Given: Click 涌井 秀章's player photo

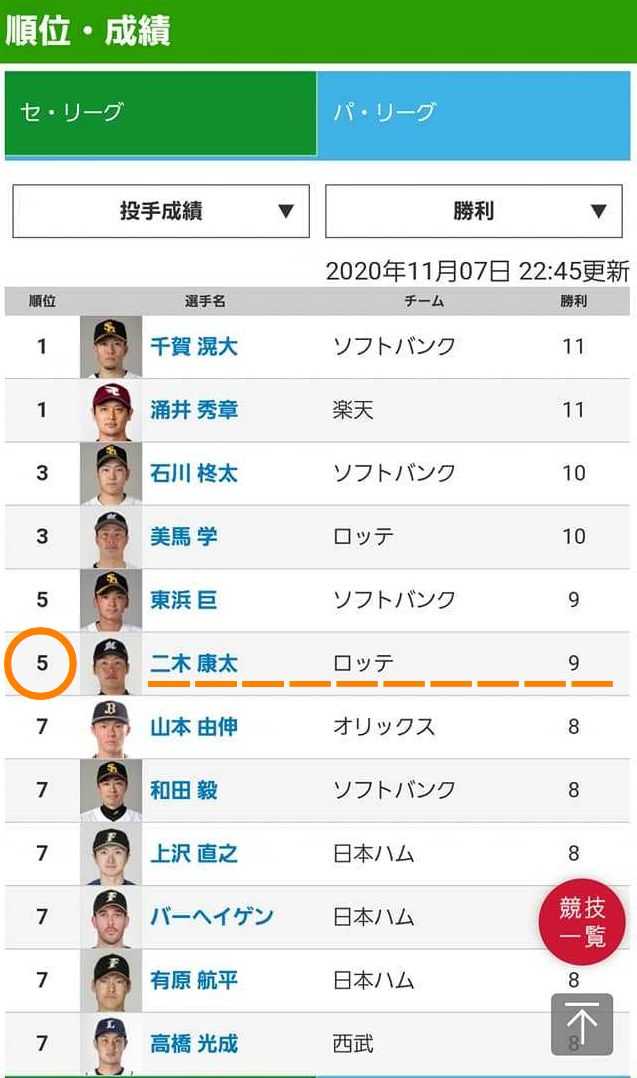Looking at the screenshot, I should pos(111,410).
